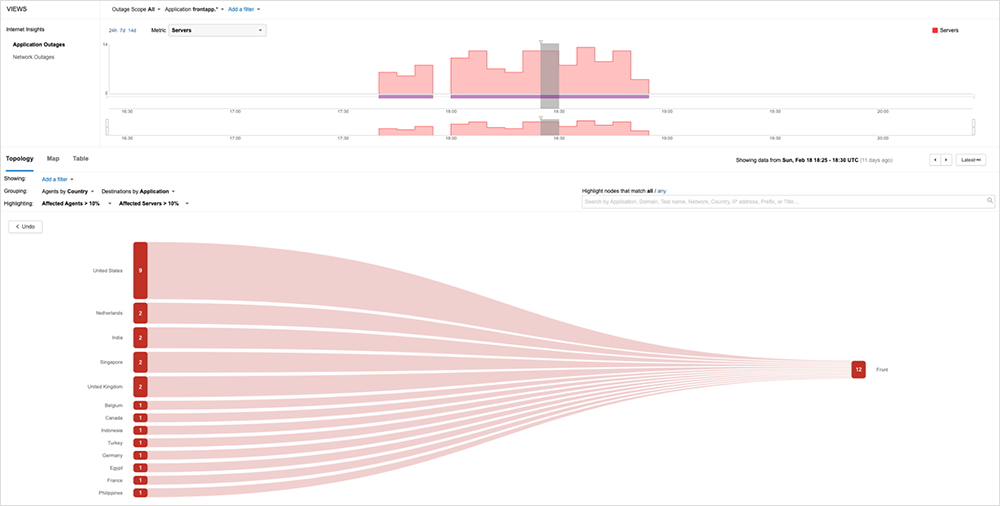
Task: Click the Netherlands agent node
Action: (140, 313)
